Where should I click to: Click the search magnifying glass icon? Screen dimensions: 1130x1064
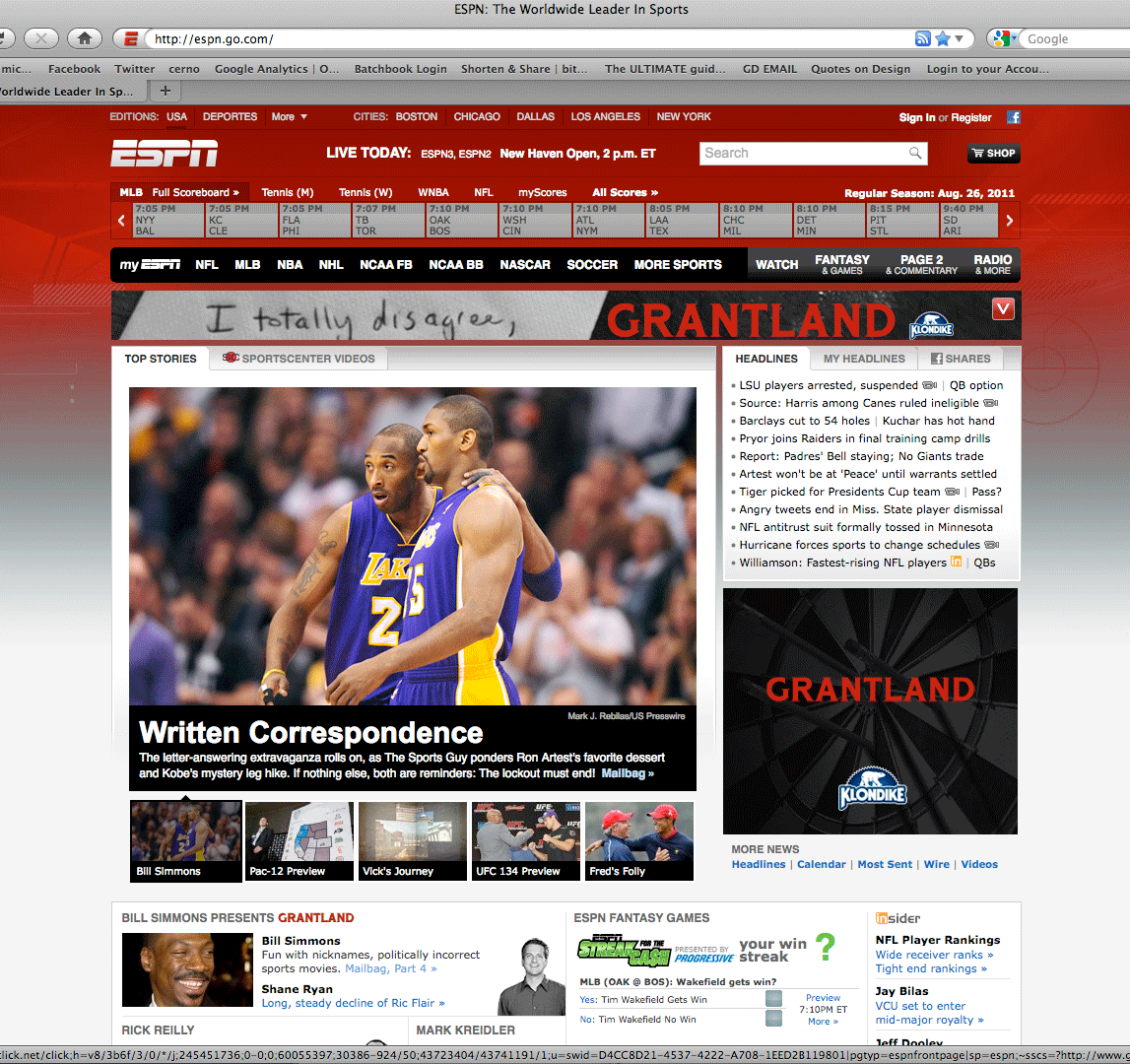point(915,153)
